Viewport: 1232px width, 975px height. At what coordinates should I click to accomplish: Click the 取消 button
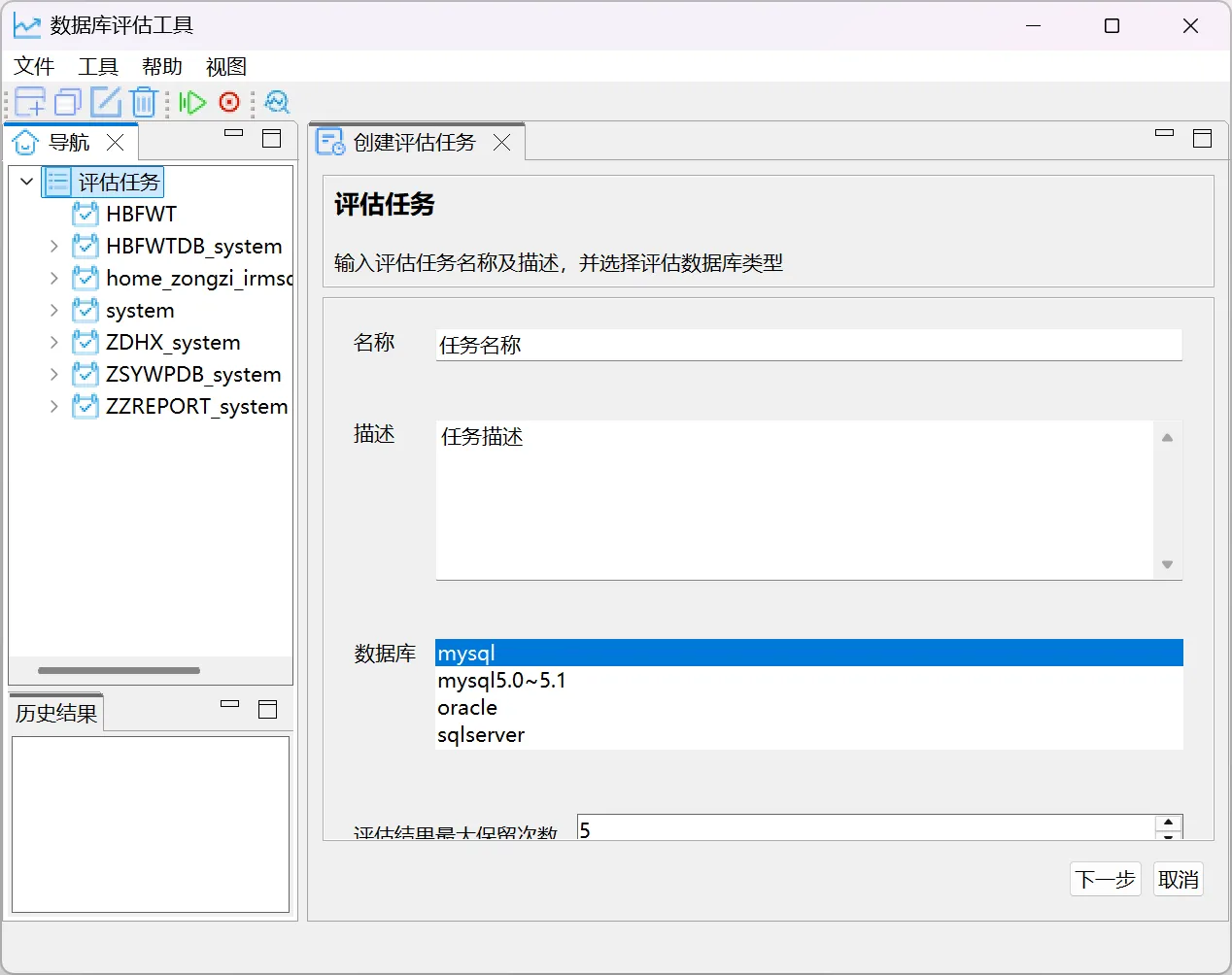tap(1178, 880)
